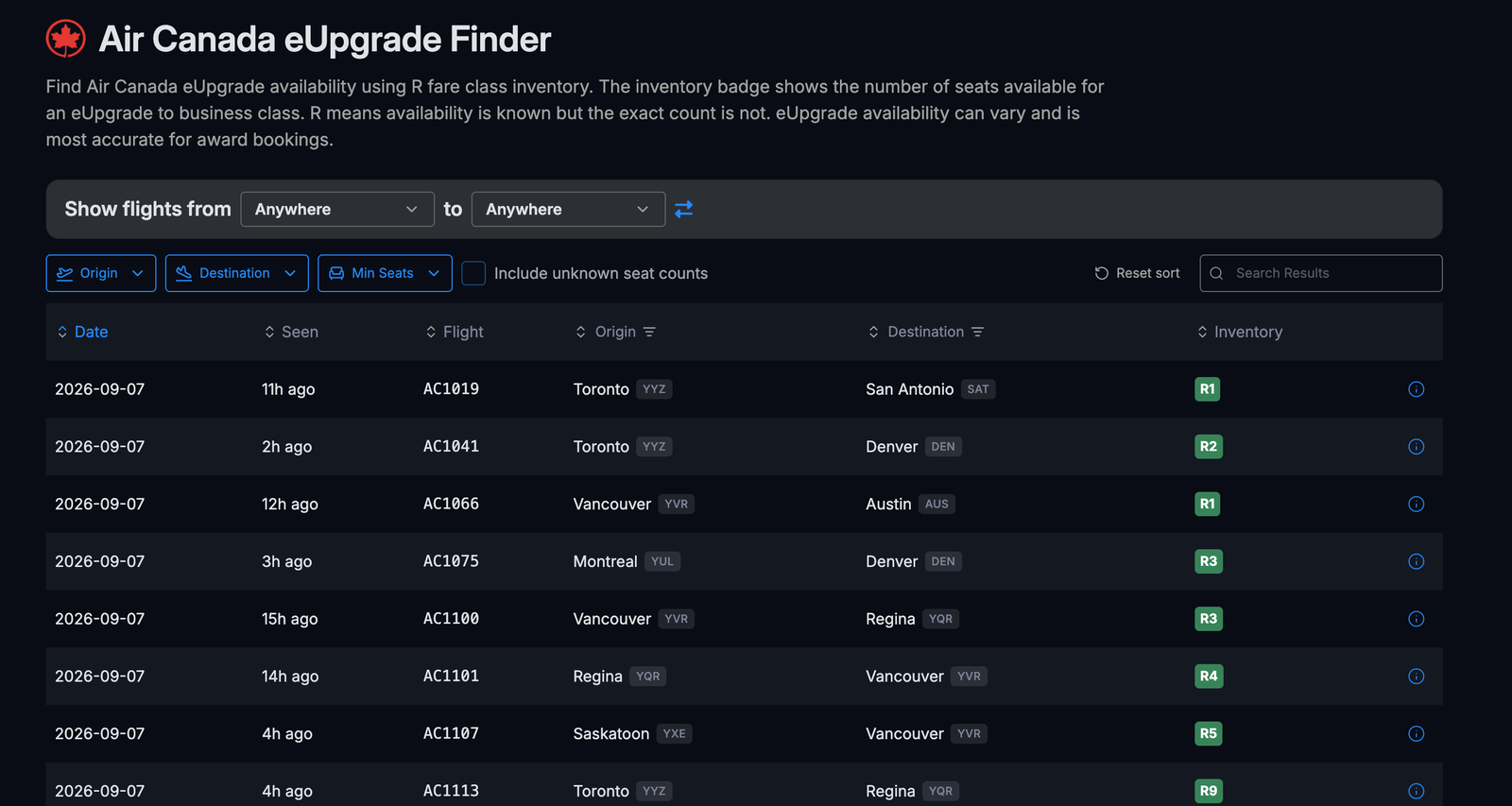The width and height of the screenshot is (1512, 806).
Task: Click the R4 inventory badge for AC1101
Action: 1209,677
